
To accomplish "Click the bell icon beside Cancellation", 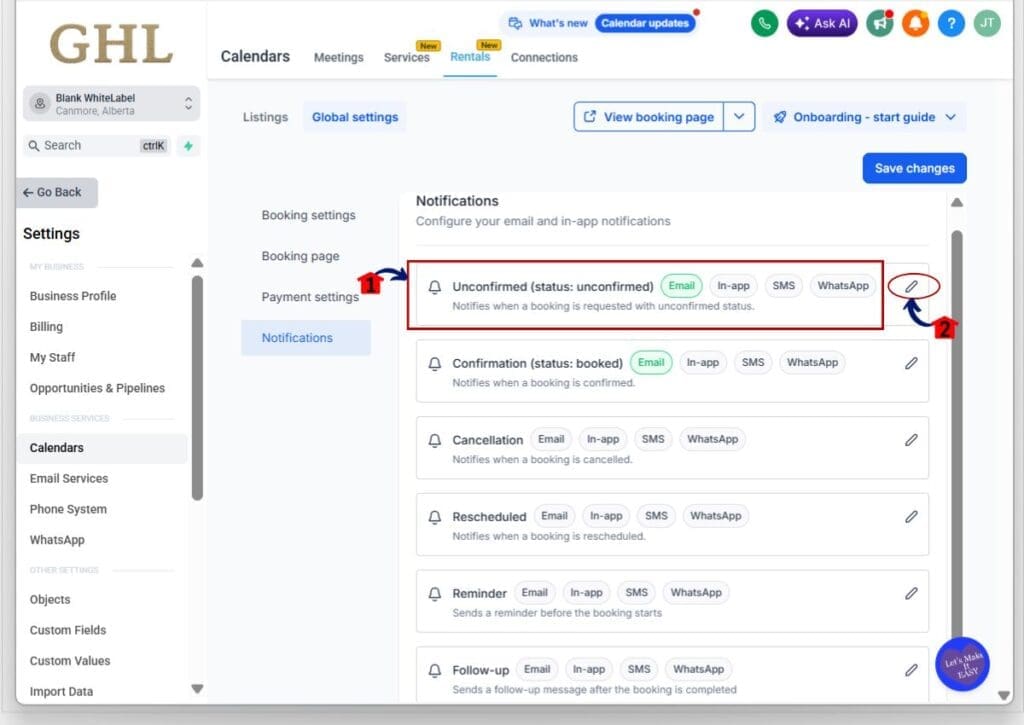I will [435, 441].
